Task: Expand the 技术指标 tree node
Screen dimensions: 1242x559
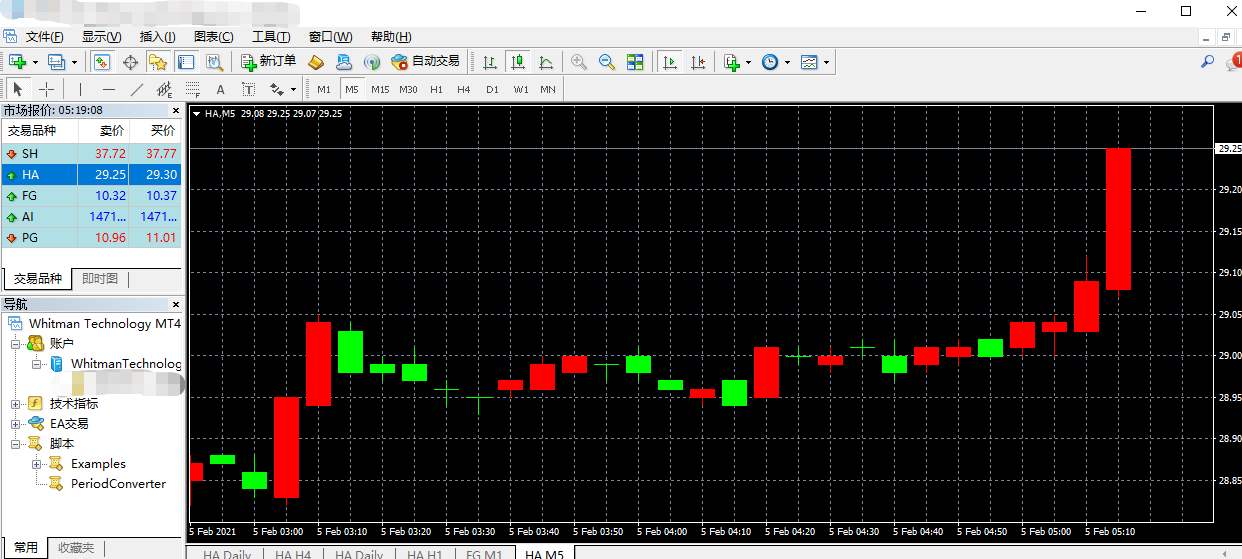Action: pos(16,404)
